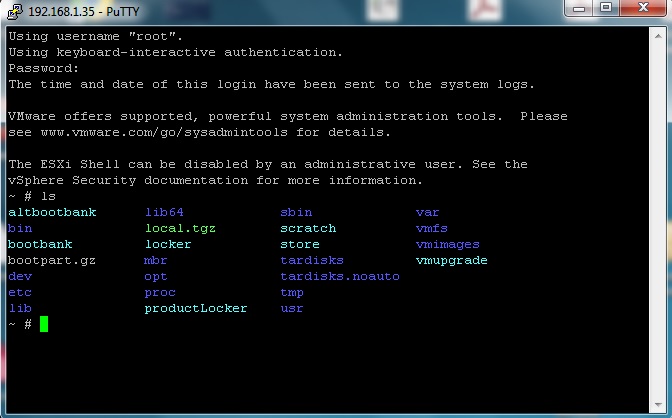Open the PuTTY system menu icon
This screenshot has height=418, width=672.
point(13,12)
